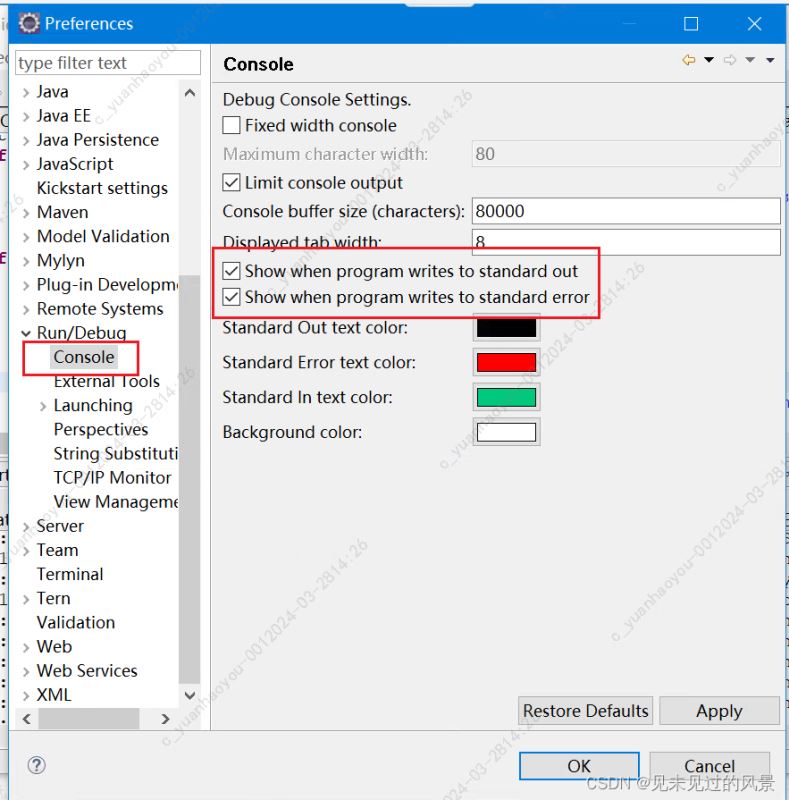
Task: Select String Substitution tree item
Action: pos(116,453)
